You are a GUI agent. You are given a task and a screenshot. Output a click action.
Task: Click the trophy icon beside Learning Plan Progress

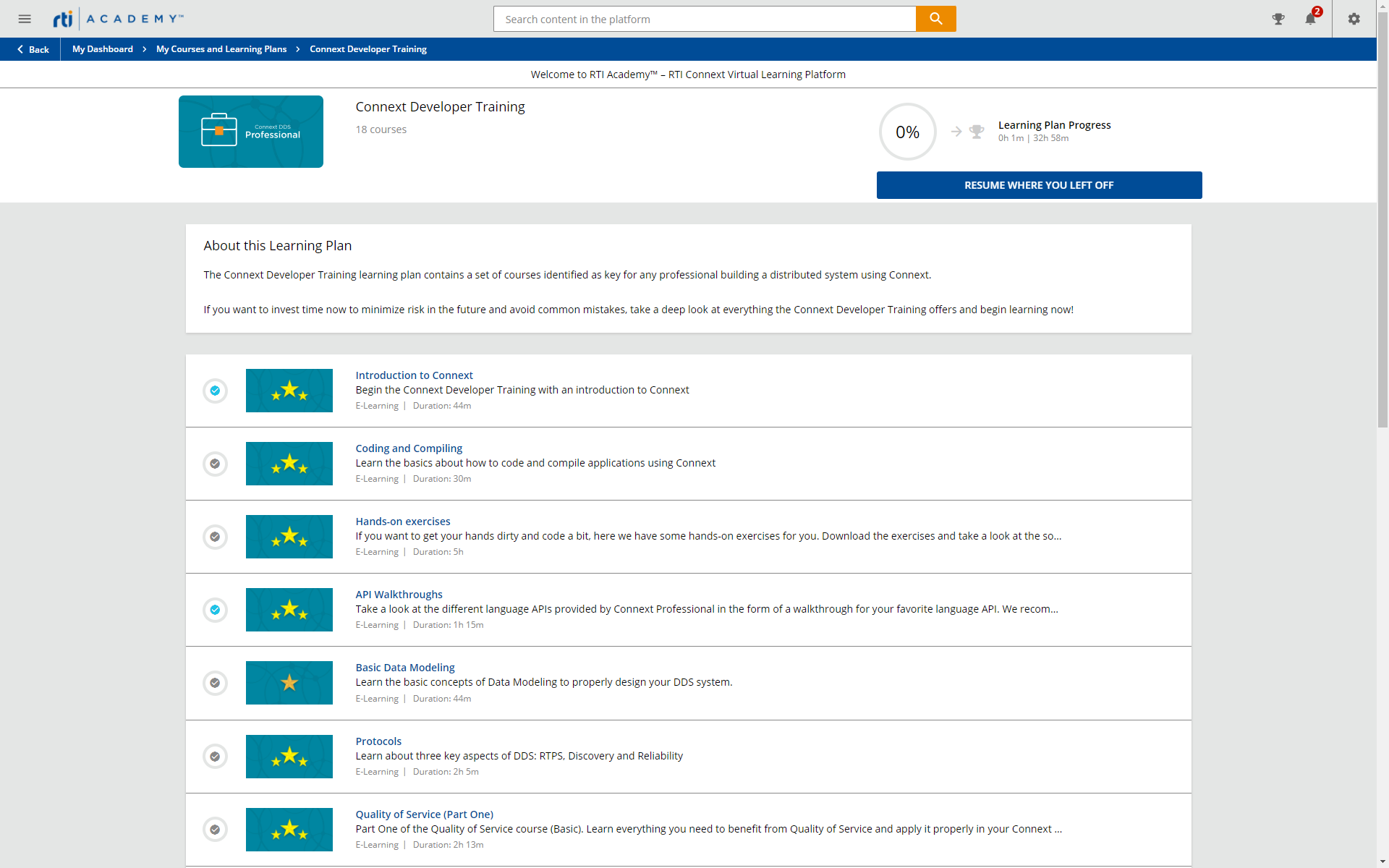(x=977, y=132)
